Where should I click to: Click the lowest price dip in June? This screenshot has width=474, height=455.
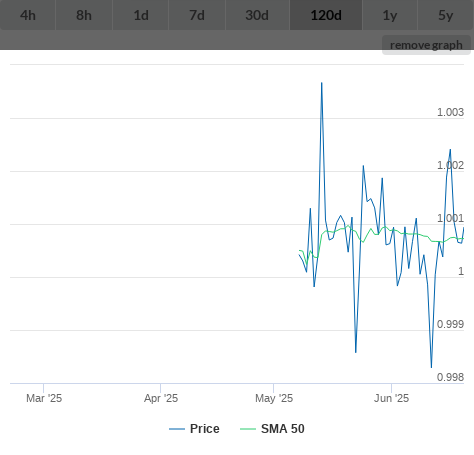(x=431, y=367)
